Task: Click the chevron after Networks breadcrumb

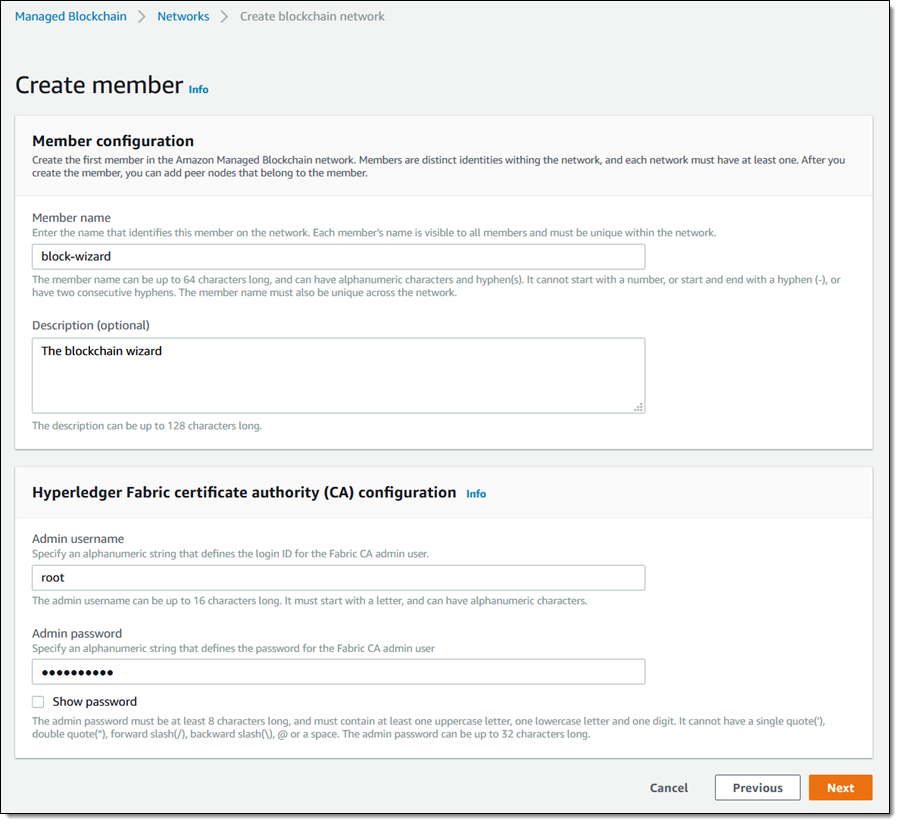Action: point(224,17)
